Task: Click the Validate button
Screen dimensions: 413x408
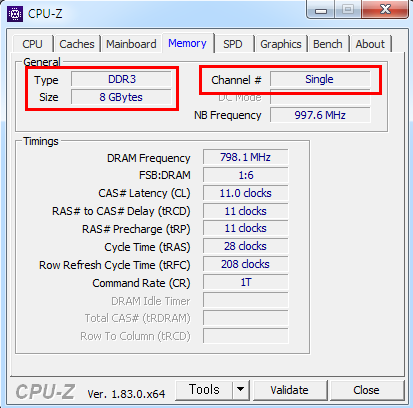Action: point(290,390)
